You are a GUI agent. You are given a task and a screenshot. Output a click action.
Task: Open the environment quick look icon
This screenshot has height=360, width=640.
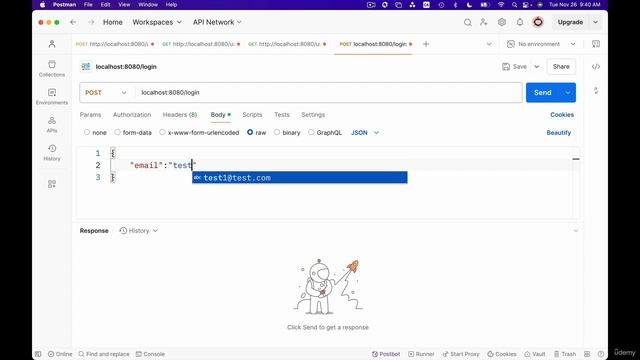[596, 44]
